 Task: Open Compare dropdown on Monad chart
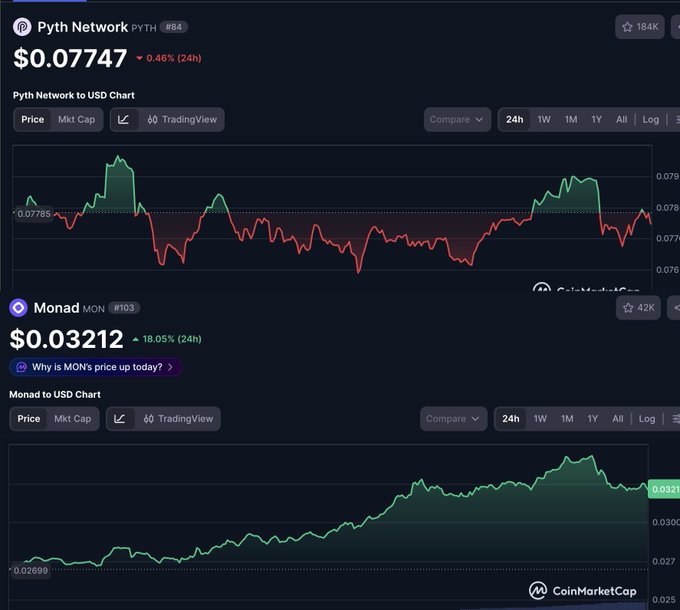click(x=453, y=419)
